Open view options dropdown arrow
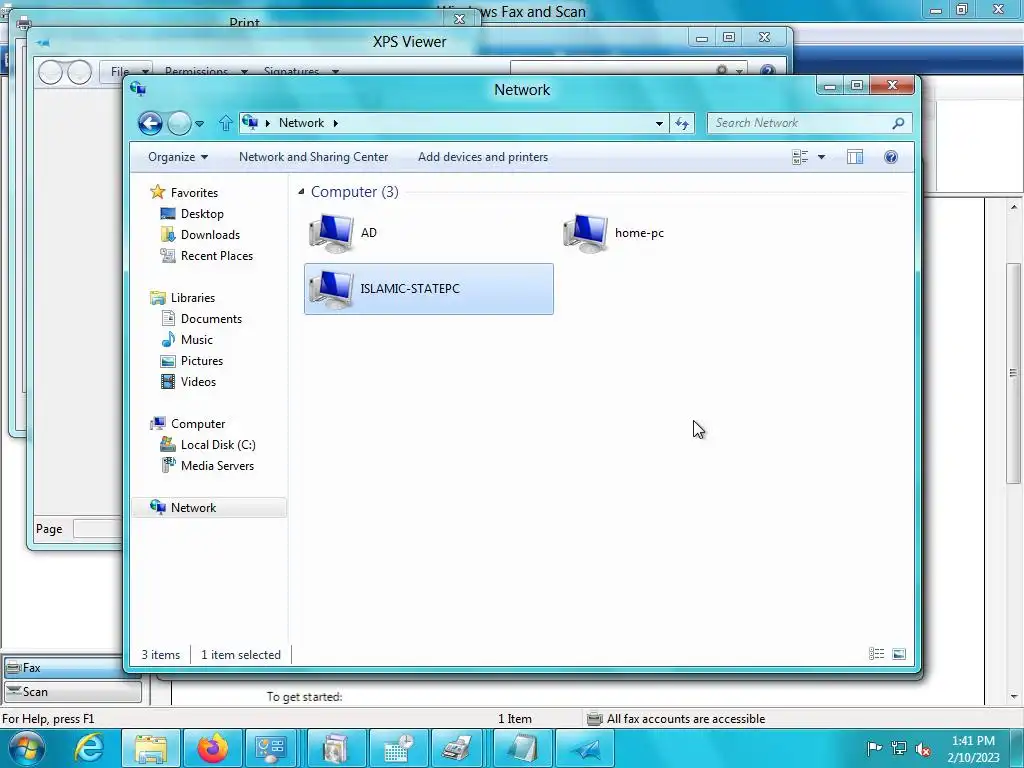This screenshot has height=768, width=1024. click(822, 157)
